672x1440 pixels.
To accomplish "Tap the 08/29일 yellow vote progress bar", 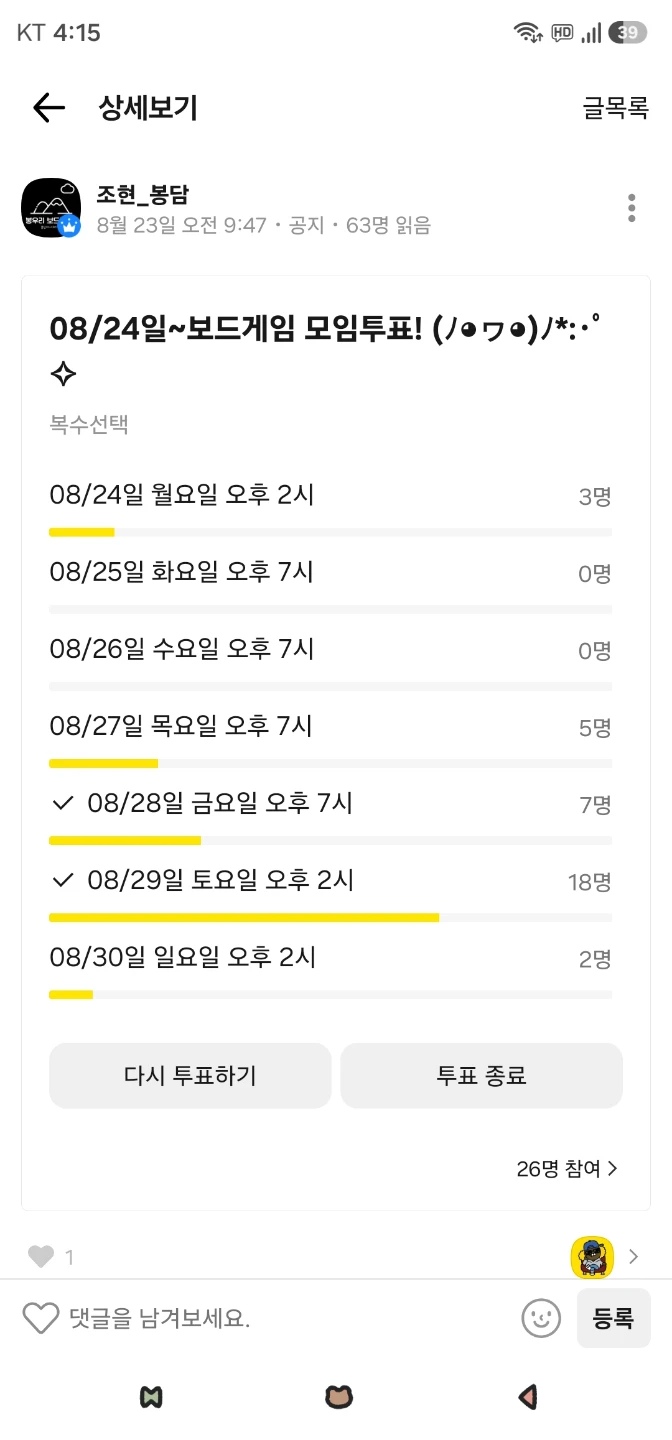I will (244, 917).
